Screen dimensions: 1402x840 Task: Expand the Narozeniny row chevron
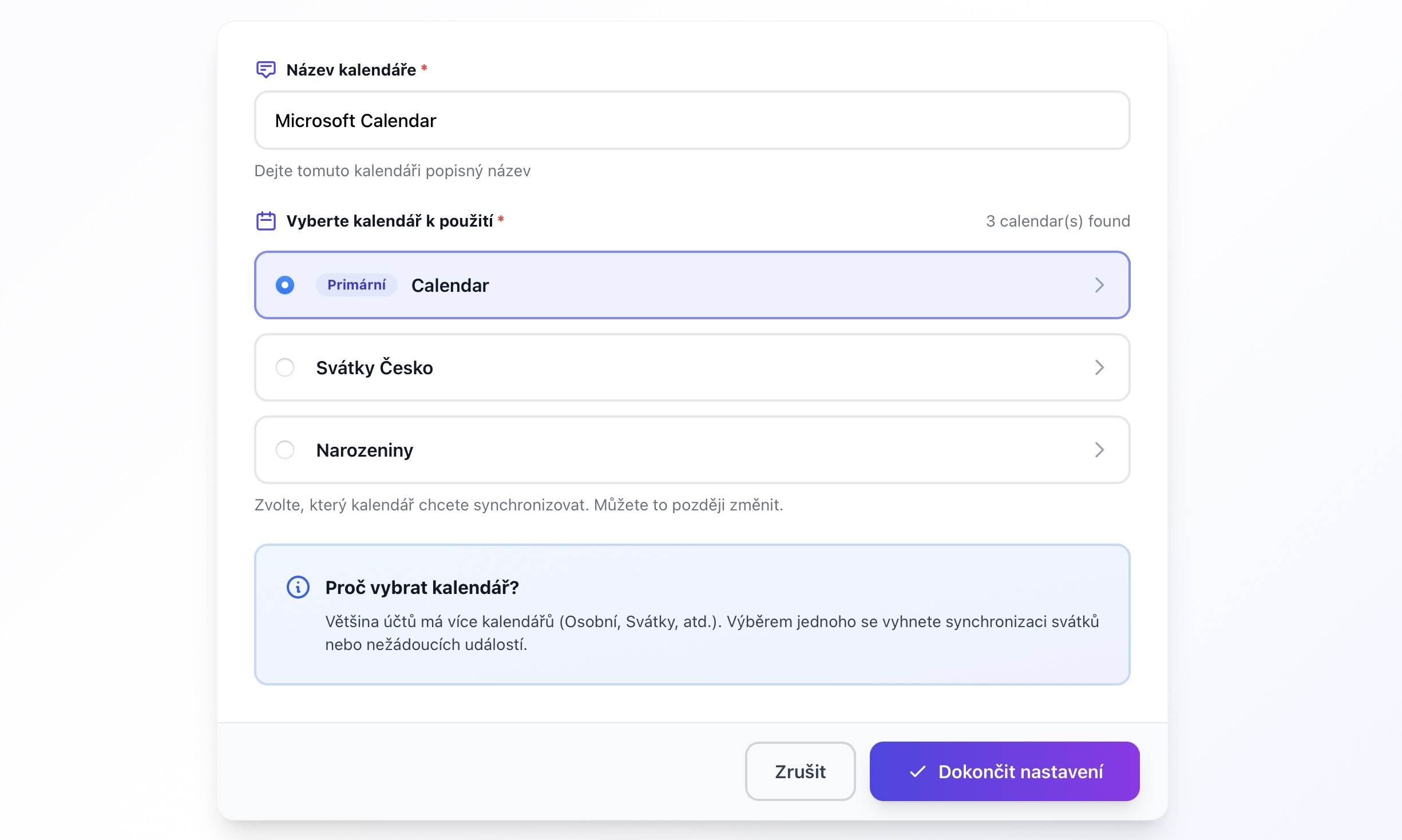pyautogui.click(x=1099, y=450)
